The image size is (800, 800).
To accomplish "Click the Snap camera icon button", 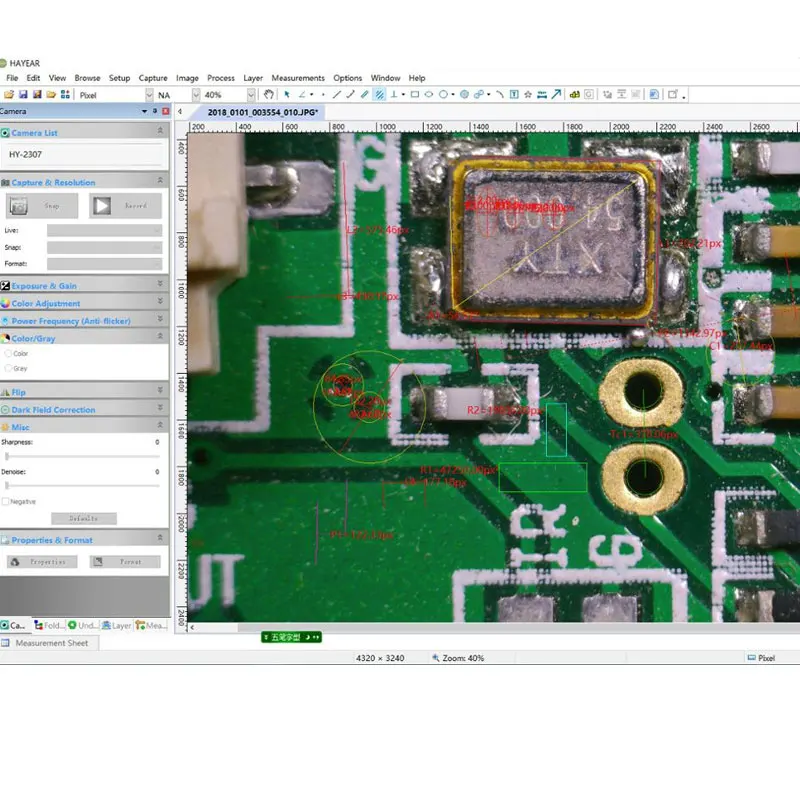I will pyautogui.click(x=19, y=206).
